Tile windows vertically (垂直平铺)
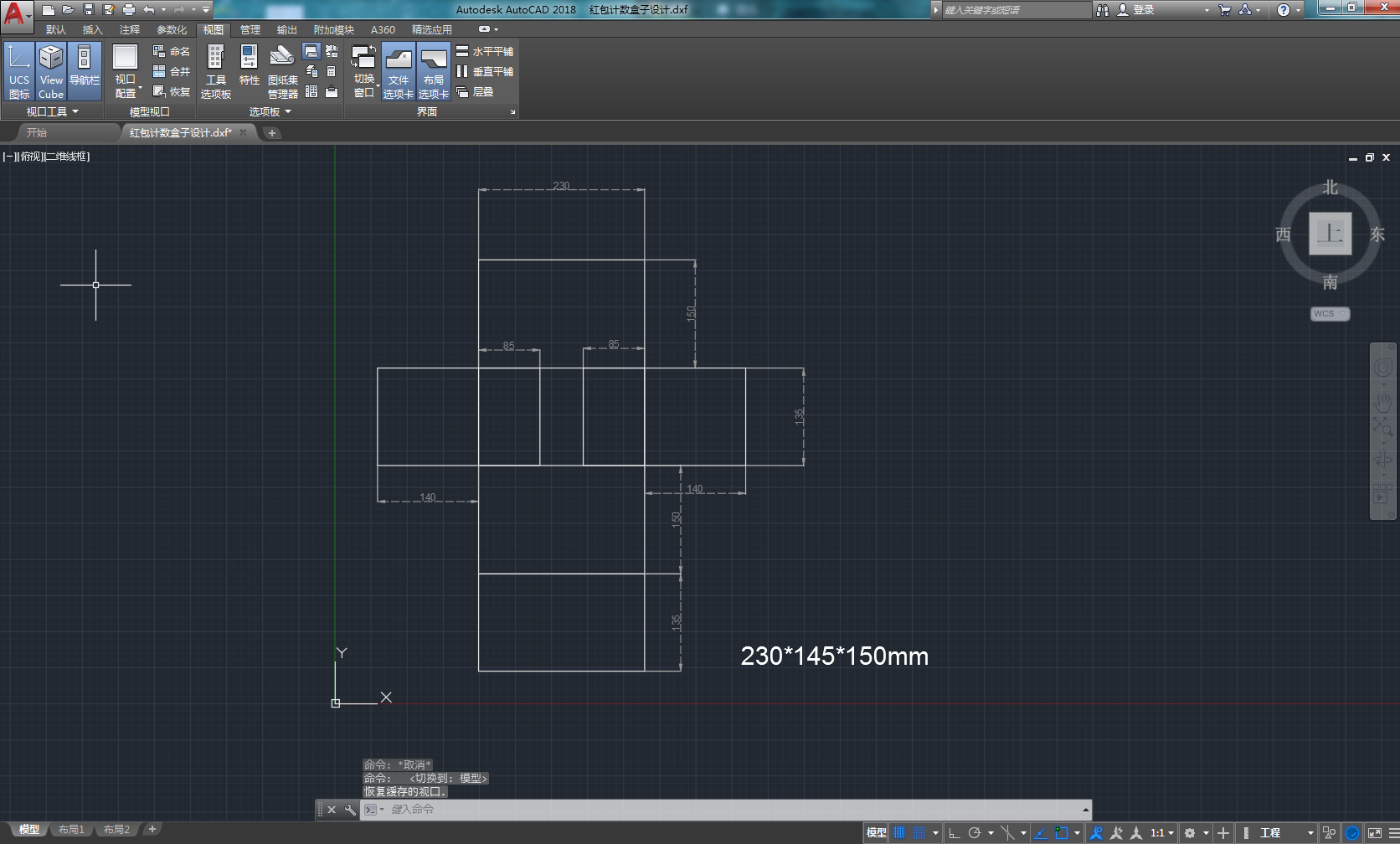 tap(485, 71)
